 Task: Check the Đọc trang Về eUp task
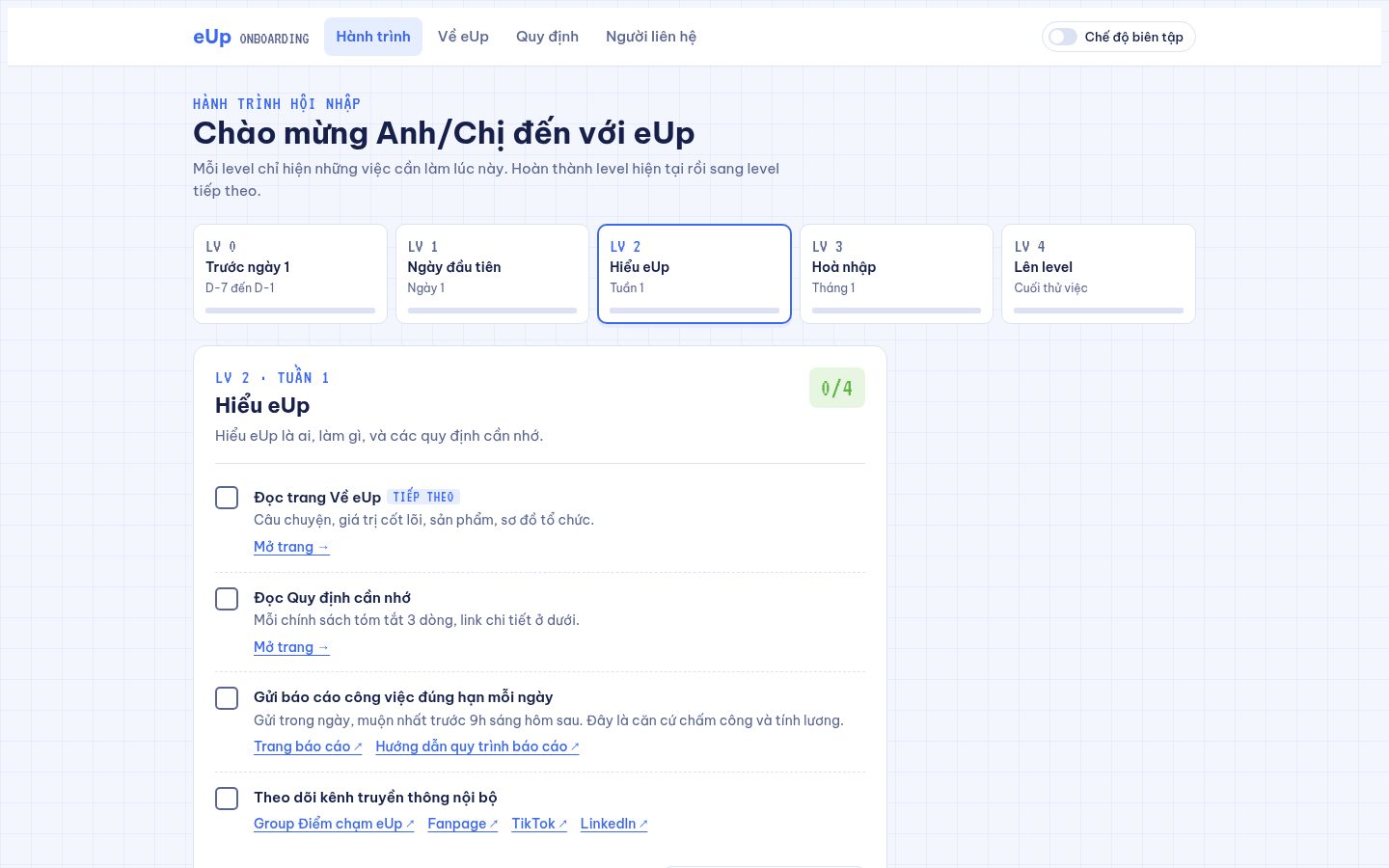[227, 498]
